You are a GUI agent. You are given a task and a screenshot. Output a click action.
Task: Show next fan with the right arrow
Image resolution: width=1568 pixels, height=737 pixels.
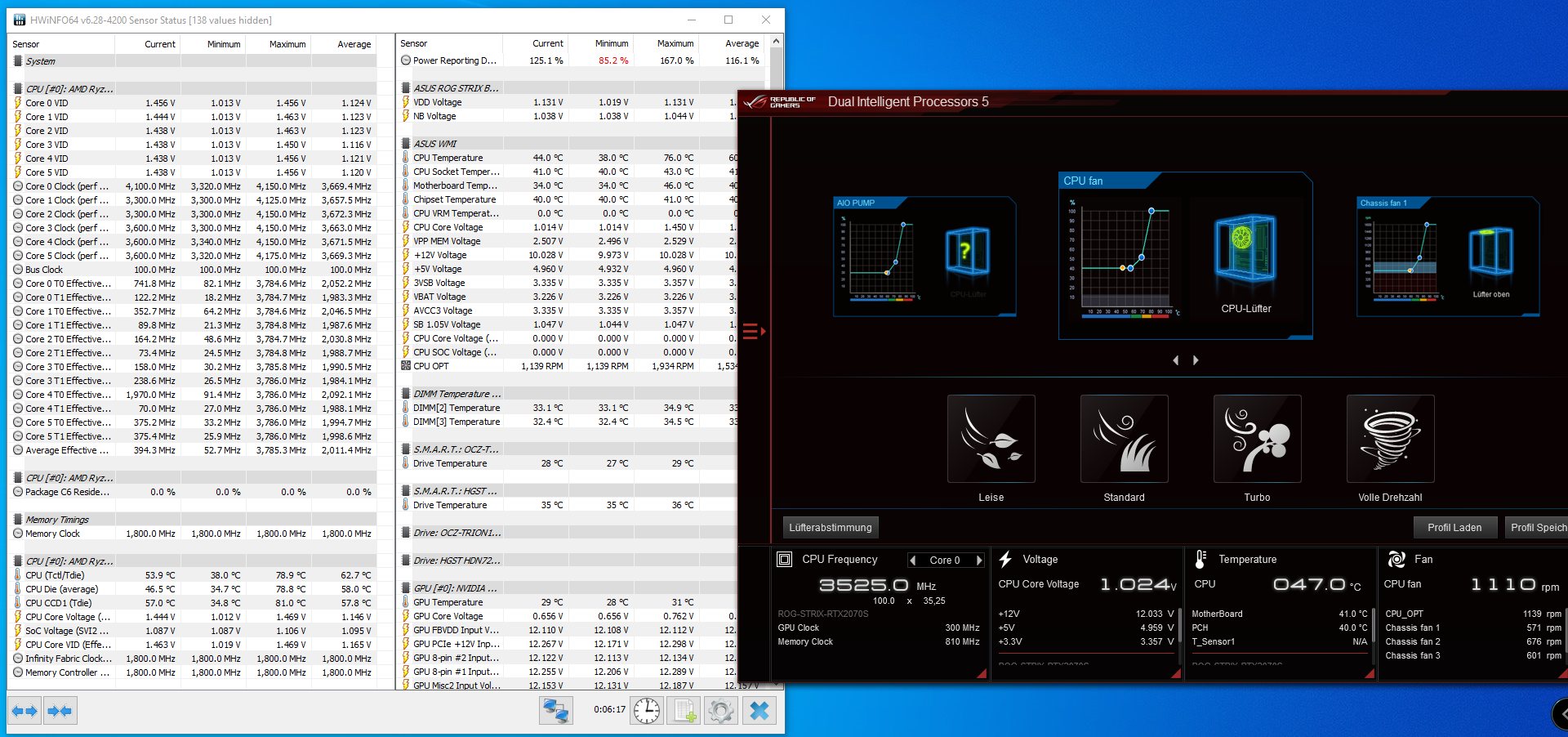(1196, 360)
